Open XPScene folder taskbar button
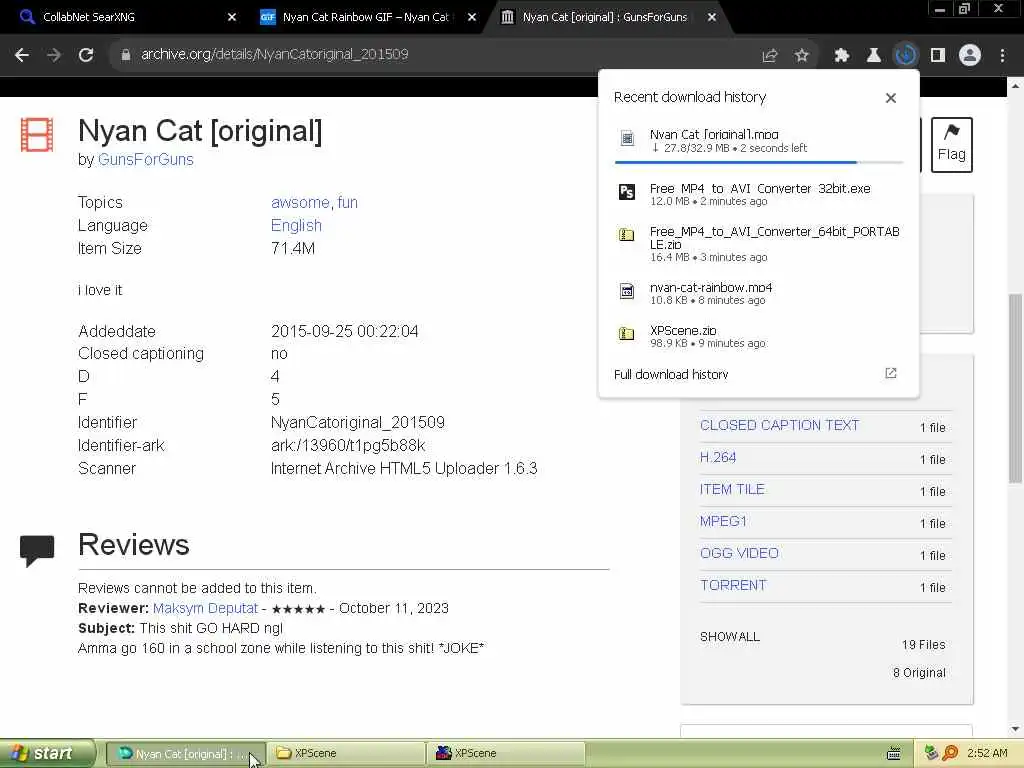 [x=345, y=754]
